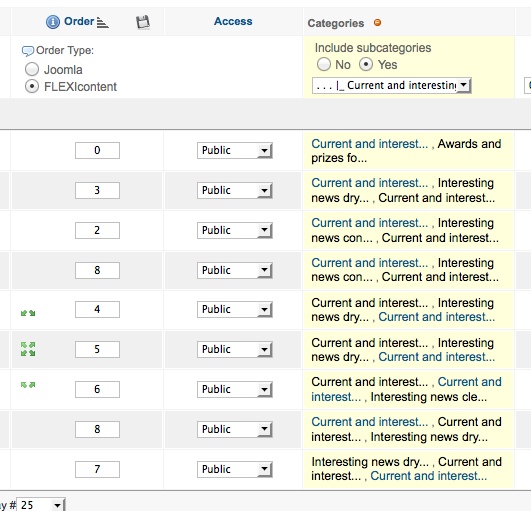This screenshot has width=531, height=511.
Task: Click the reorder arrows in the order 6 row
Action: (x=28, y=385)
